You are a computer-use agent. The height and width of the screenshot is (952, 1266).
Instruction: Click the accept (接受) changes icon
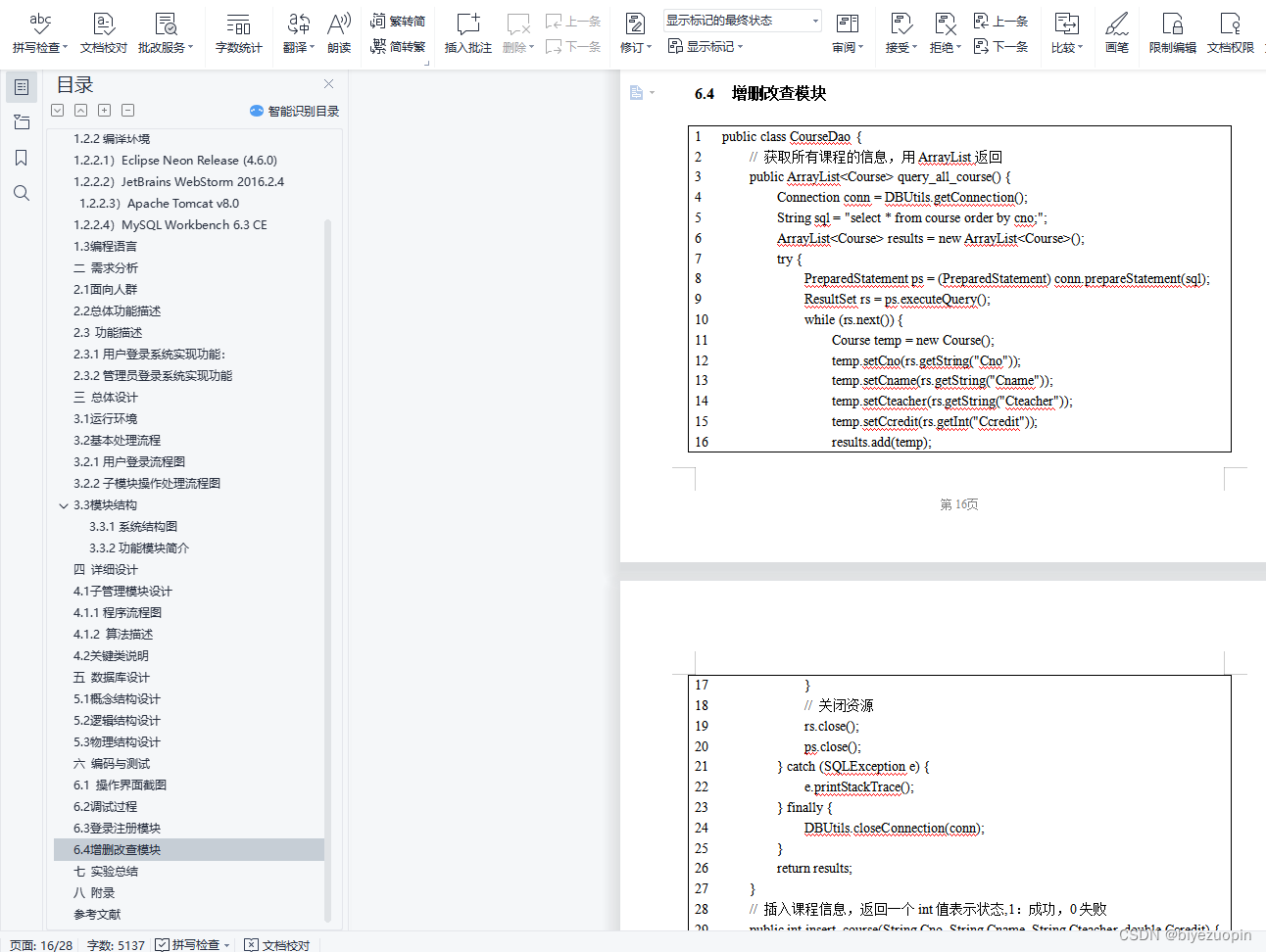coord(901,23)
